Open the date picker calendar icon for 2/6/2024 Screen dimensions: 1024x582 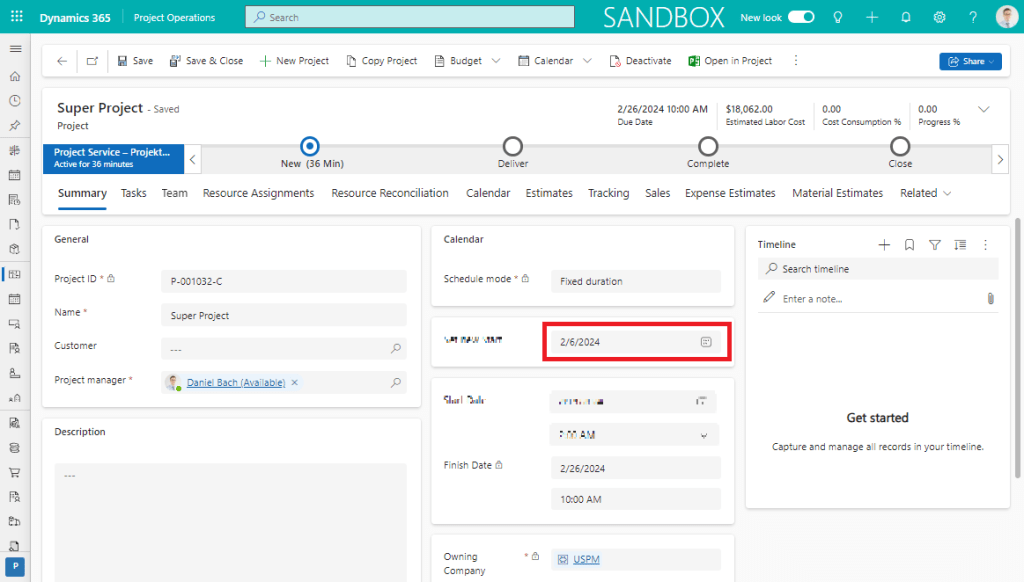pyautogui.click(x=706, y=342)
